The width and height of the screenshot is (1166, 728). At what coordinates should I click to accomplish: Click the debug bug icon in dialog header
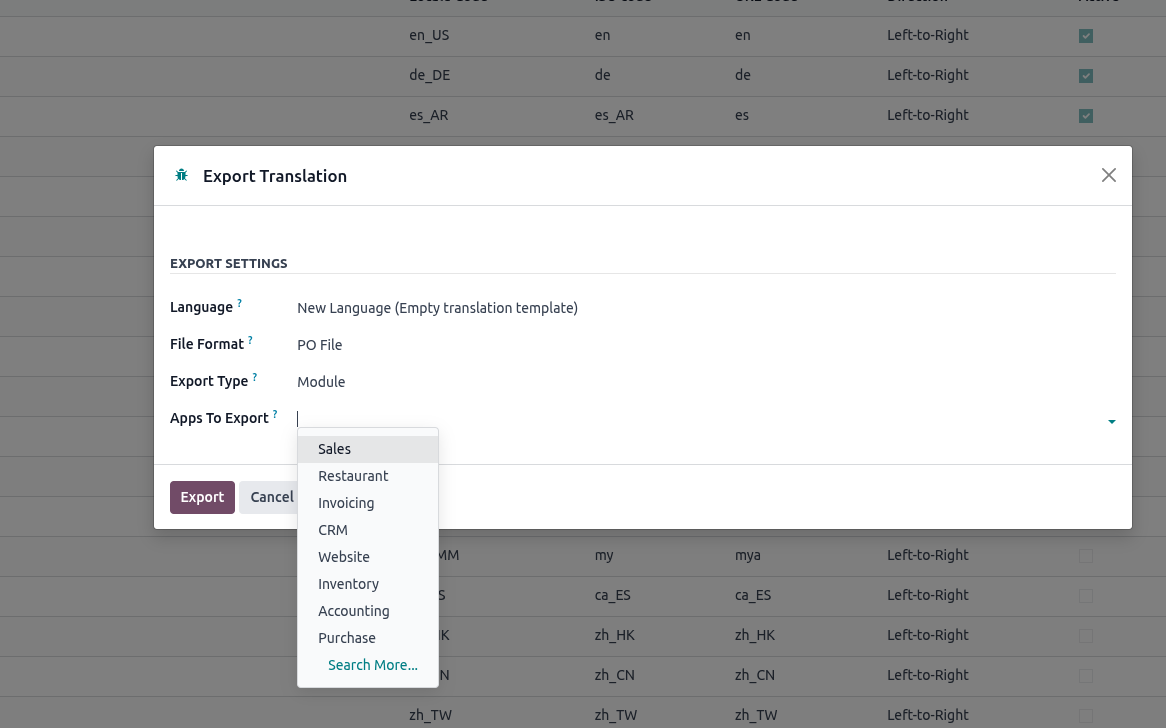coord(181,175)
